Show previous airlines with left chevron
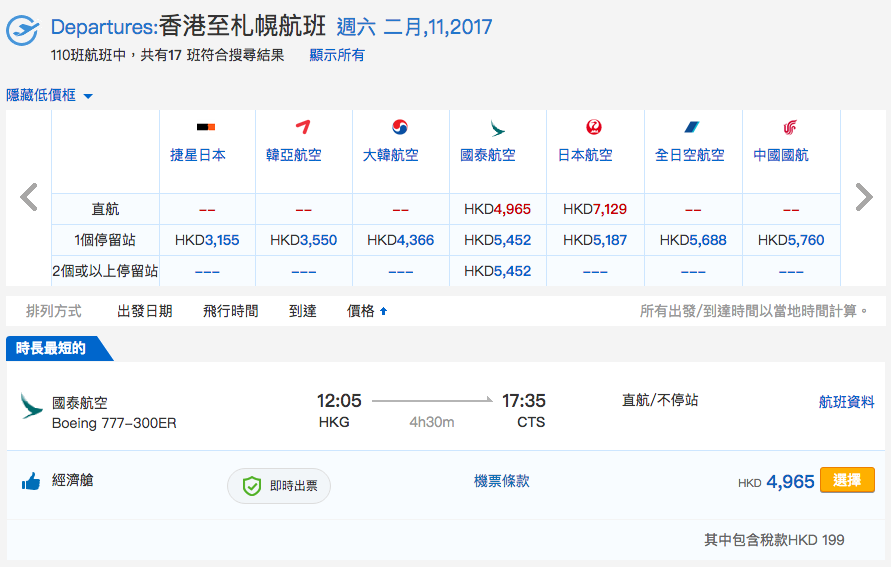The height and width of the screenshot is (567, 891). 28,197
